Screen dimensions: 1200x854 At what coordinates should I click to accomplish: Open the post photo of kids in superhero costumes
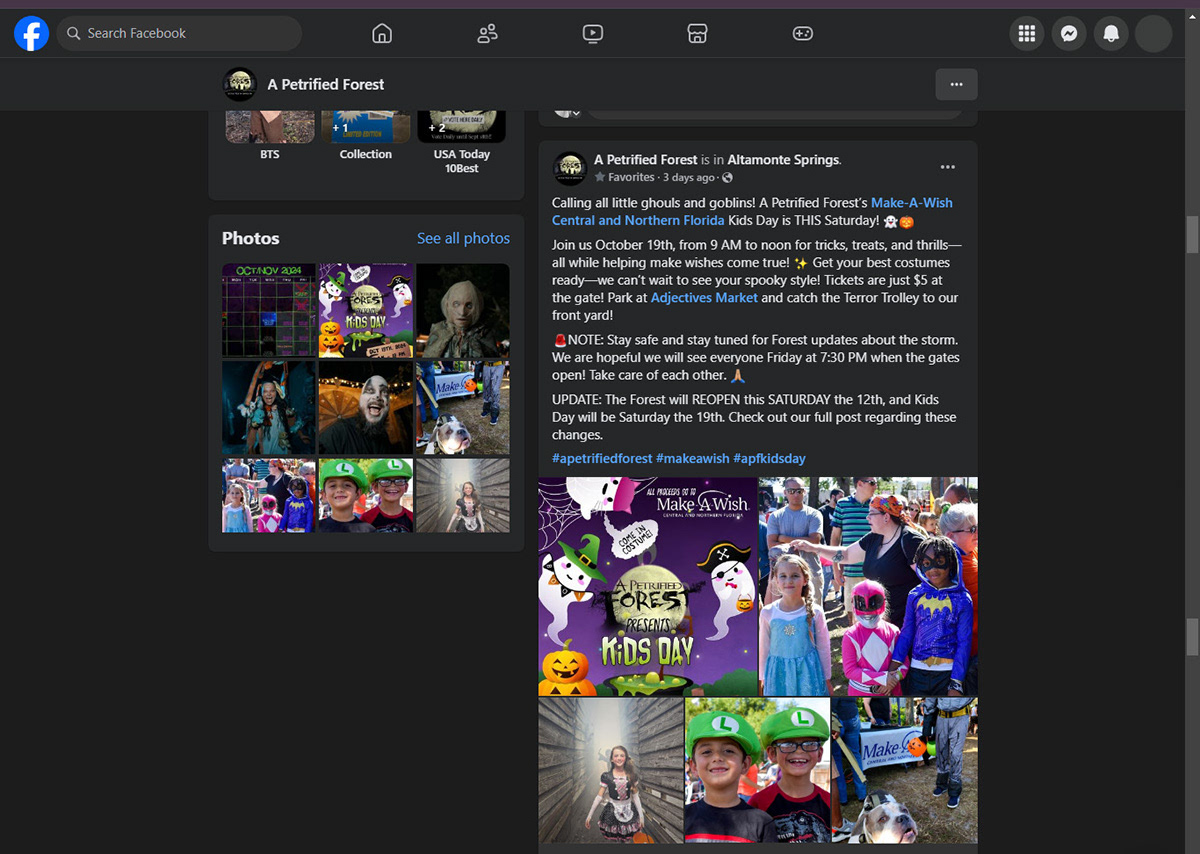click(868, 586)
